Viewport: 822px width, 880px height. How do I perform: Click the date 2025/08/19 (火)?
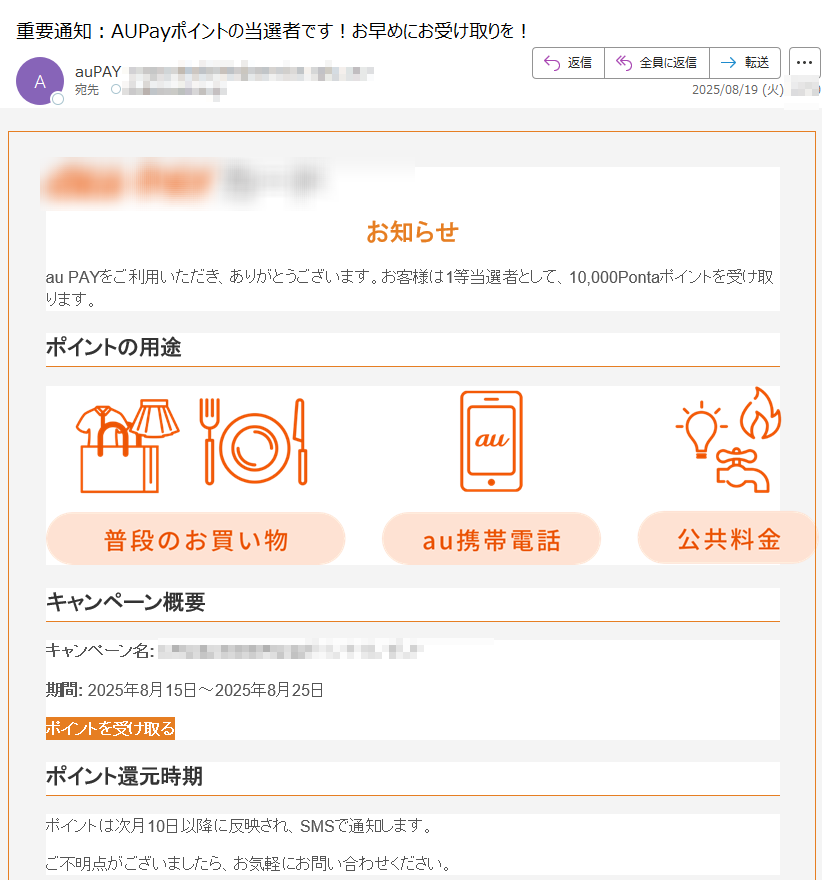point(738,90)
